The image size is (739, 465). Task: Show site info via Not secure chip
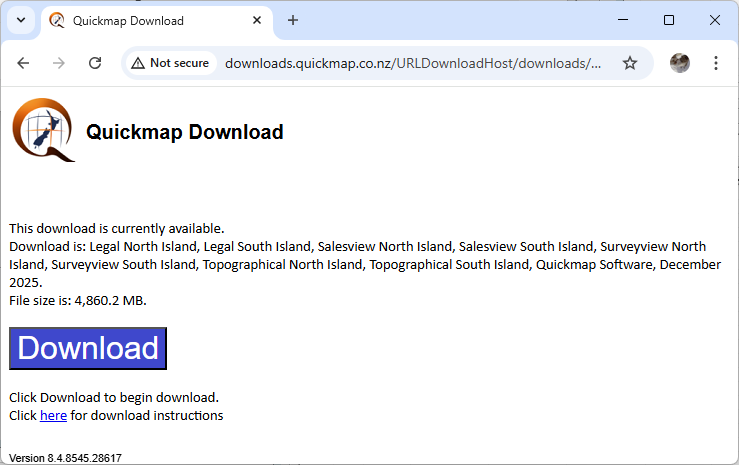click(170, 63)
